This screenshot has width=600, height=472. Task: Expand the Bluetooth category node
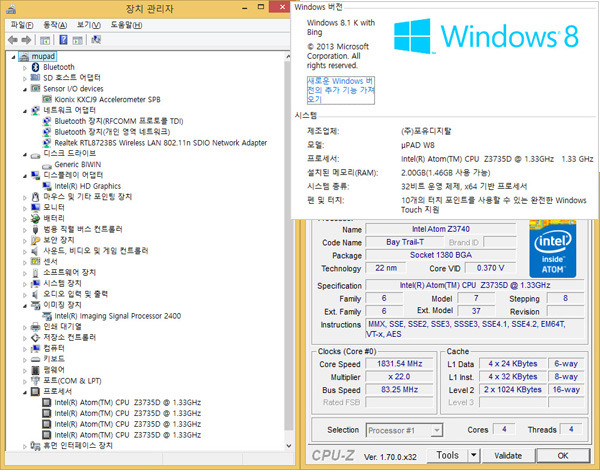25,67
